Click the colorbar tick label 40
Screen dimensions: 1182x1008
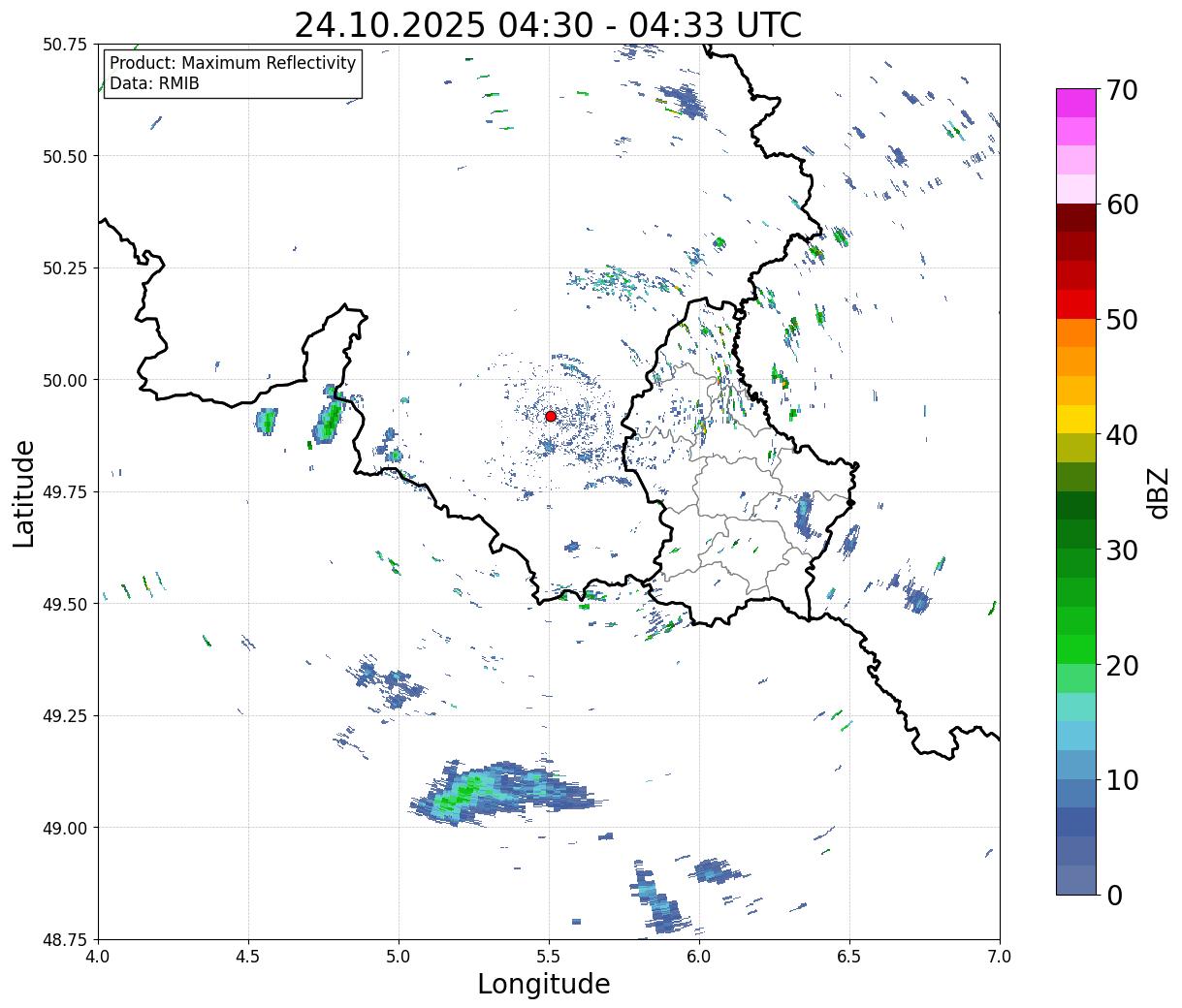[1121, 435]
